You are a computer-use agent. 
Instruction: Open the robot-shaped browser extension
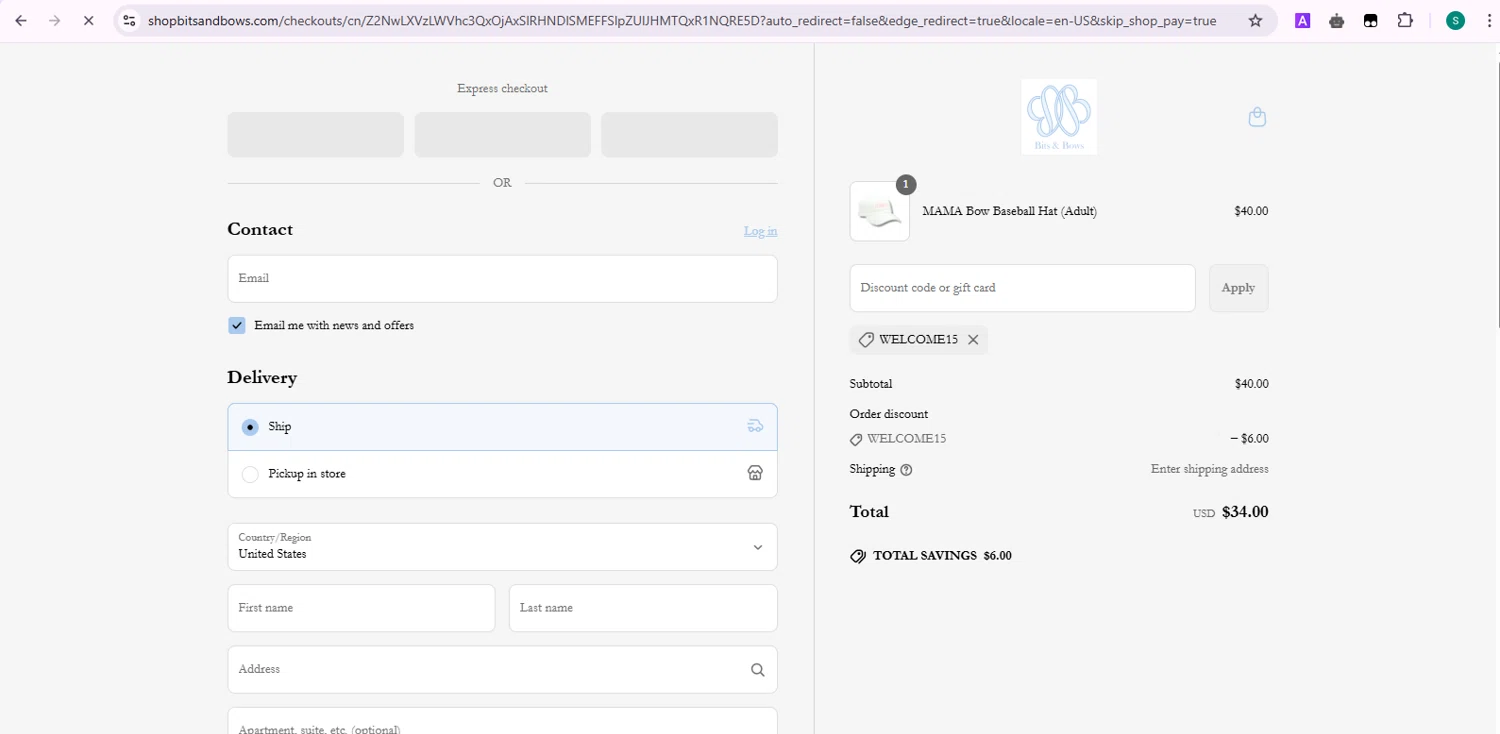click(1336, 20)
